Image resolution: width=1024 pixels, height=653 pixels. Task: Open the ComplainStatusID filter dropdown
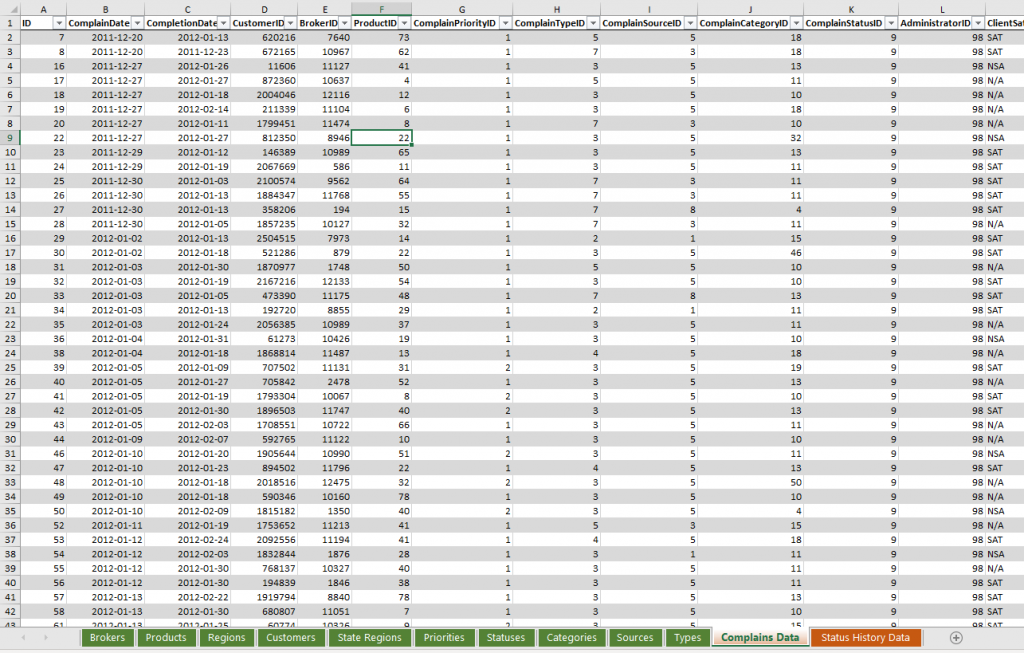[x=890, y=23]
